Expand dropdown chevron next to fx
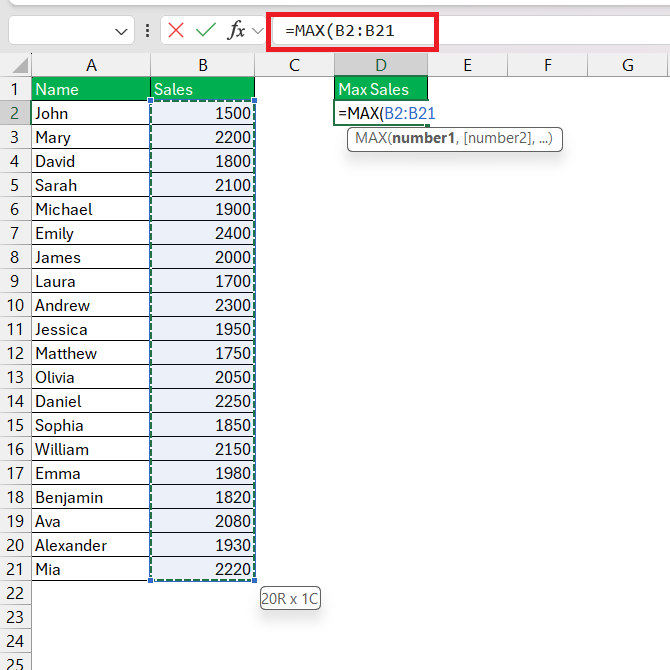 point(258,31)
